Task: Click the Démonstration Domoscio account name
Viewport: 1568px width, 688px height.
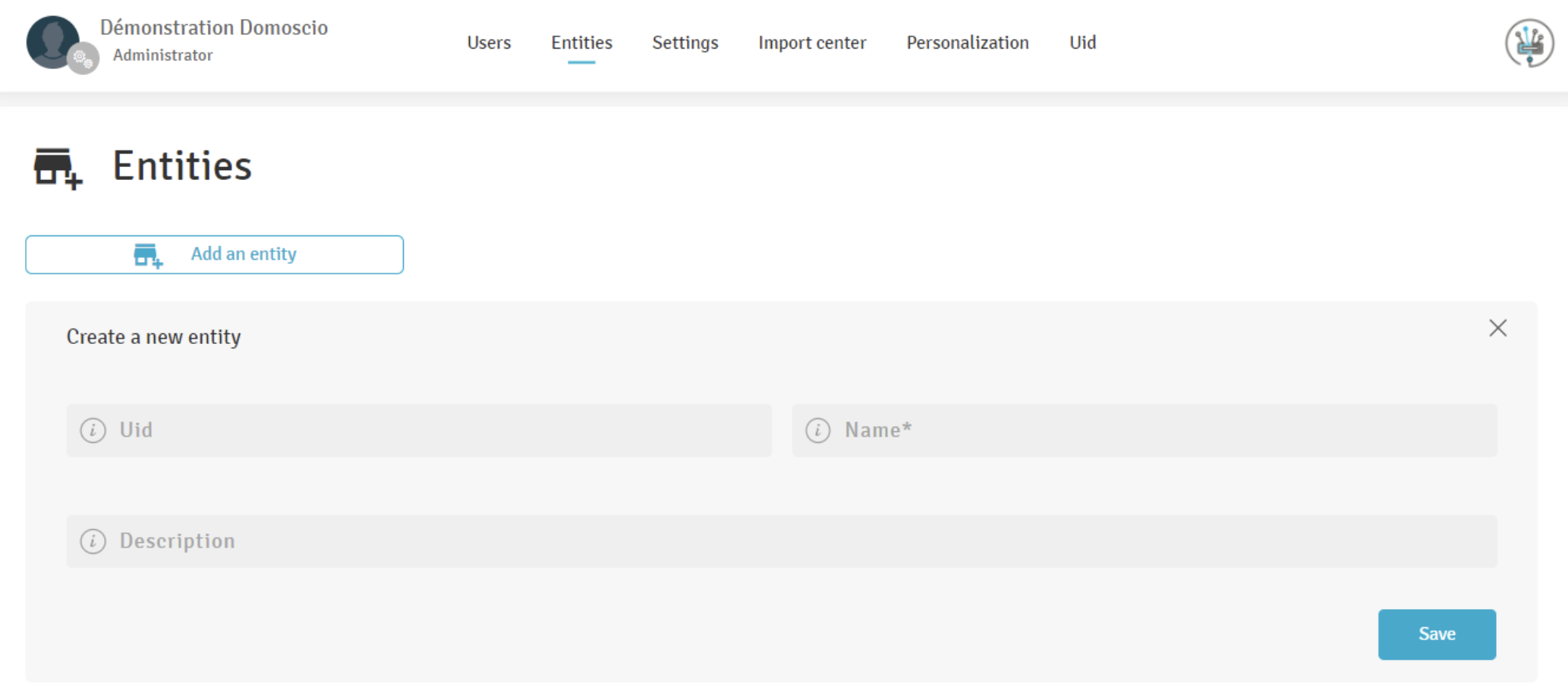Action: pyautogui.click(x=214, y=27)
